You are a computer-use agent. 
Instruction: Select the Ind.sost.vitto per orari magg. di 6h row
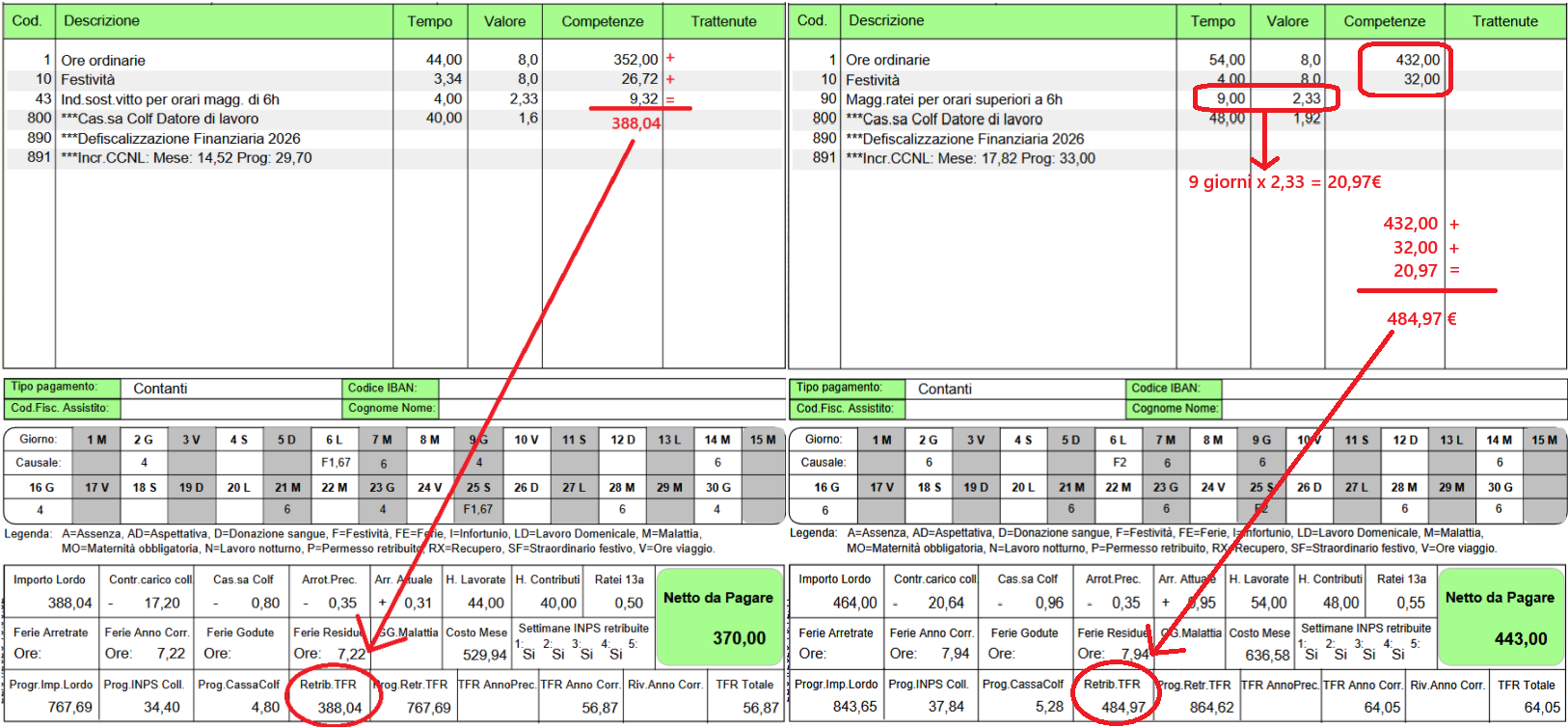pos(170,99)
